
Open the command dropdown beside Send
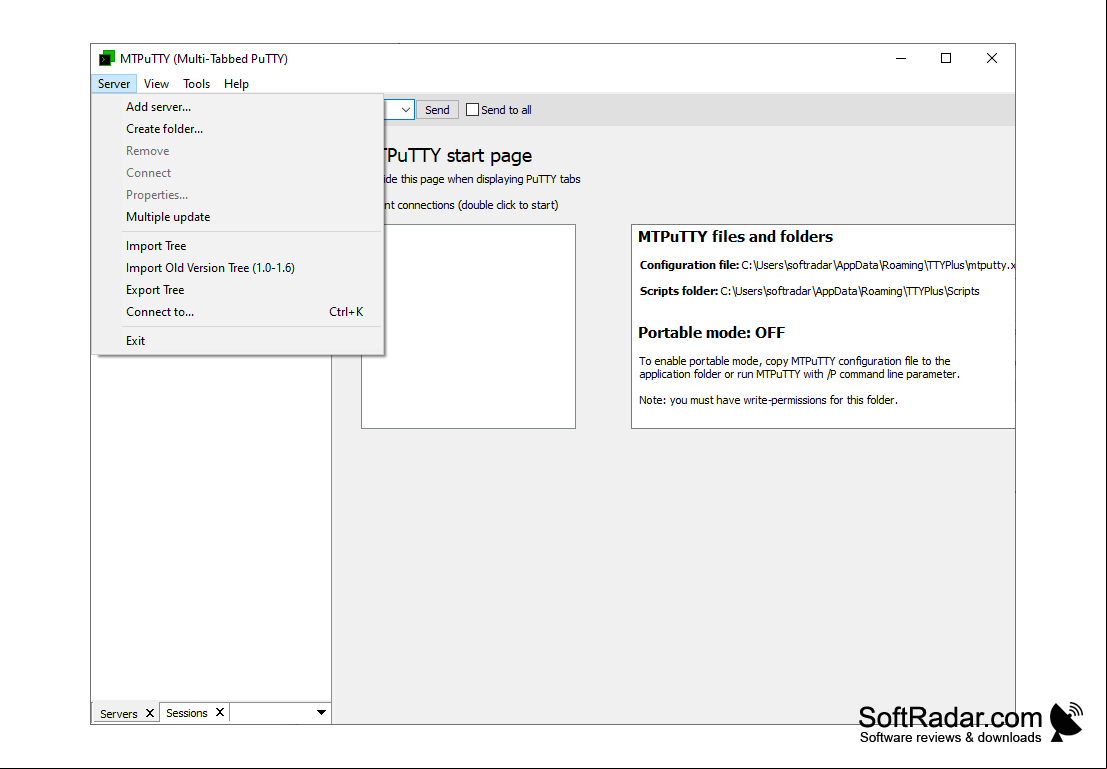click(405, 109)
